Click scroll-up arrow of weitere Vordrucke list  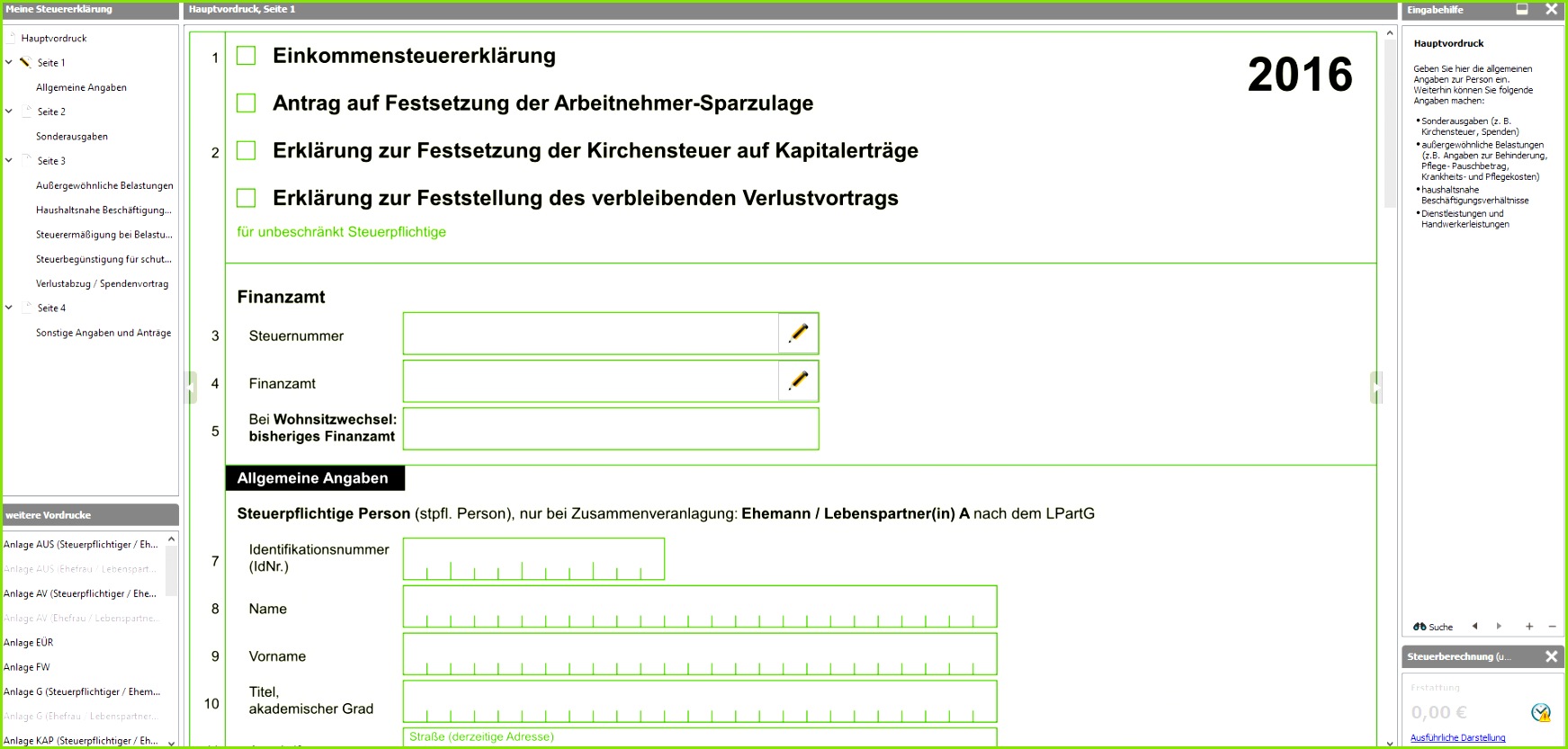171,539
